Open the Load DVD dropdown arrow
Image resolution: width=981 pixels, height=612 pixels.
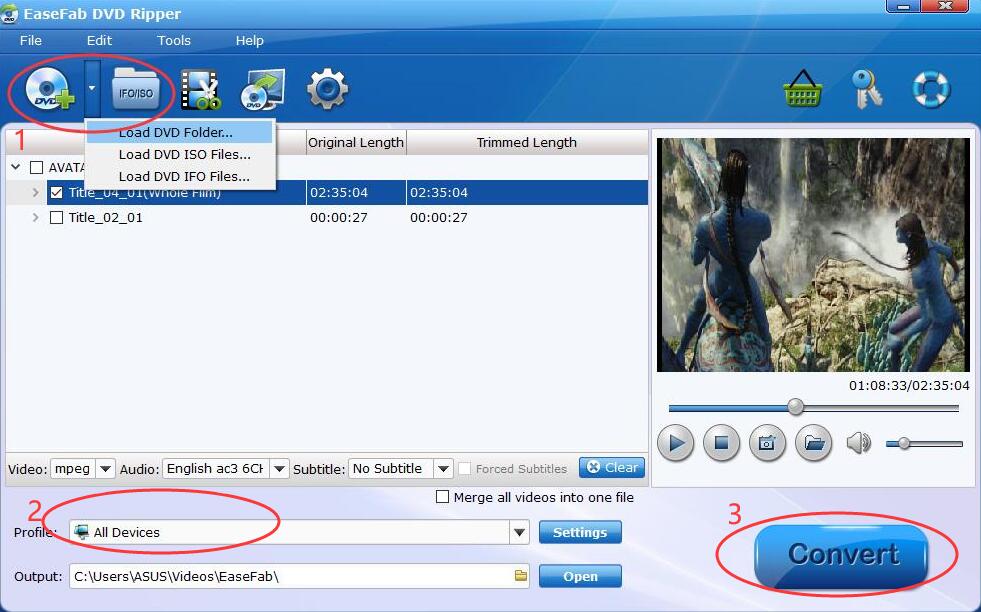point(92,88)
